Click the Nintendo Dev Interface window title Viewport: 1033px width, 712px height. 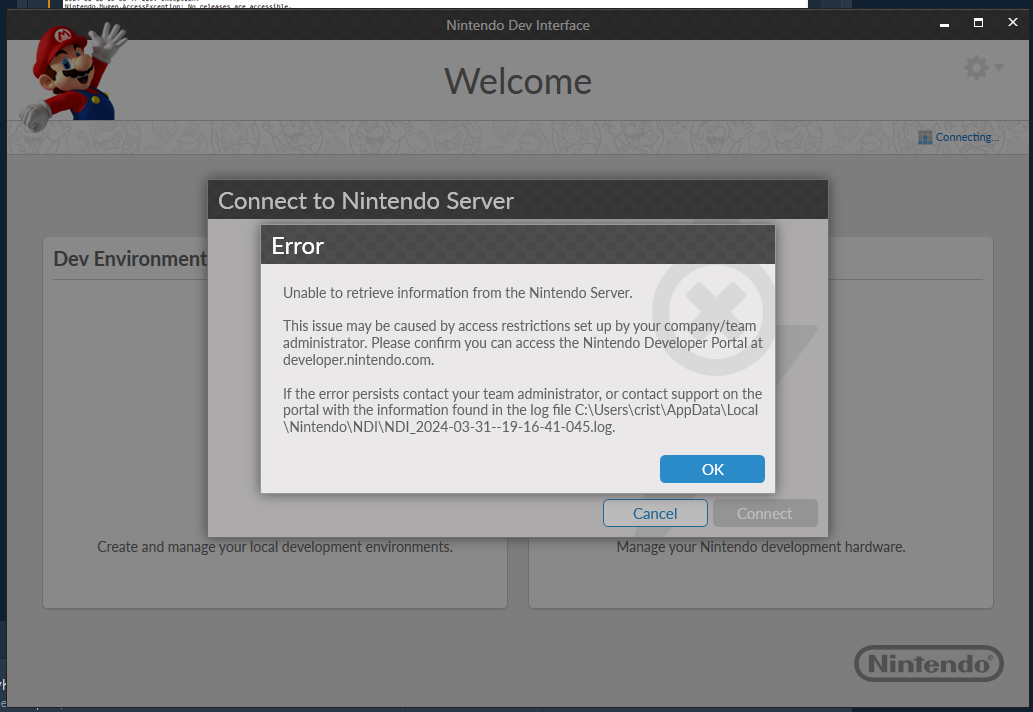coord(518,25)
